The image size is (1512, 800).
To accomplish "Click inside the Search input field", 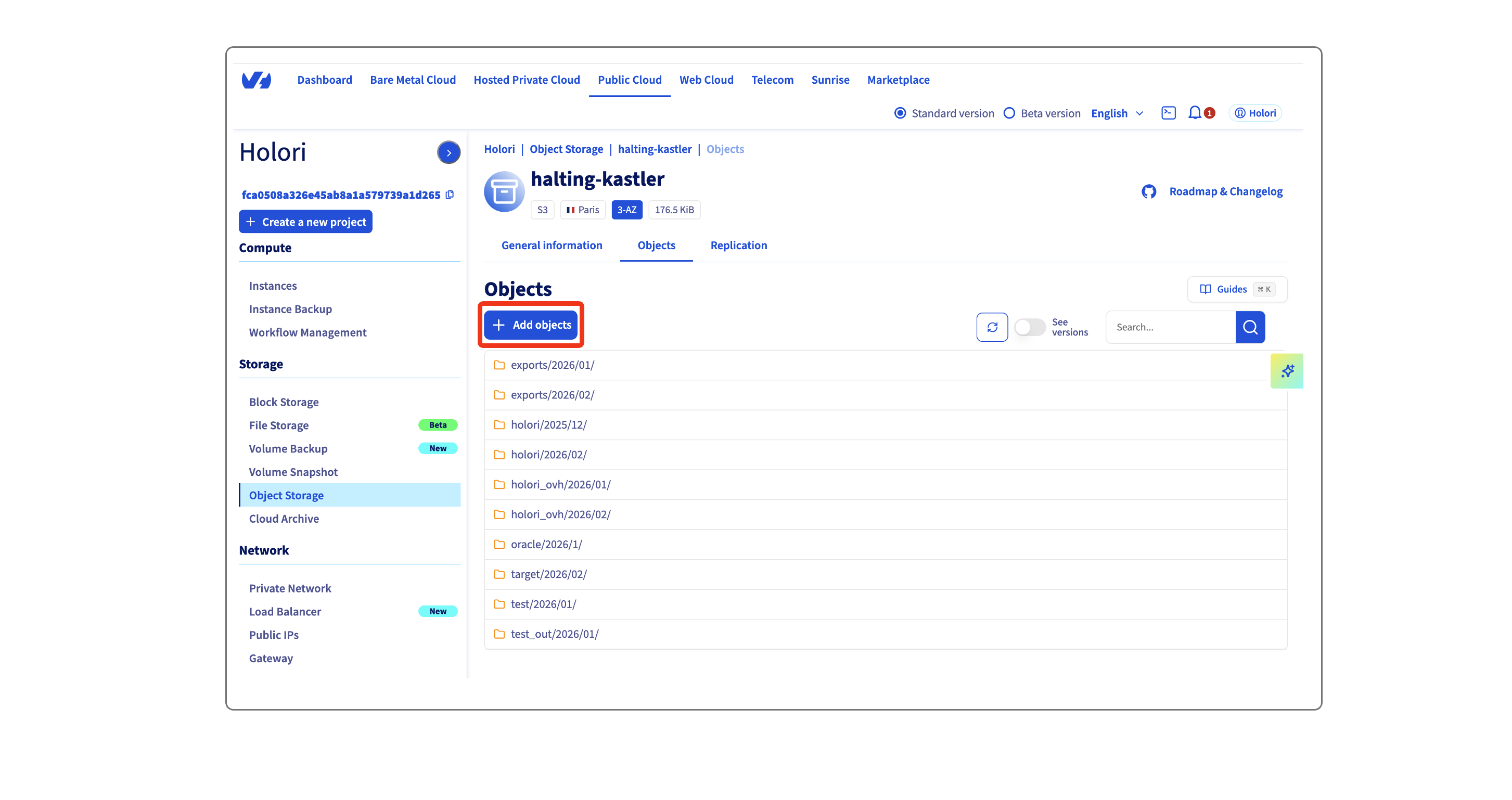I will pos(1168,327).
